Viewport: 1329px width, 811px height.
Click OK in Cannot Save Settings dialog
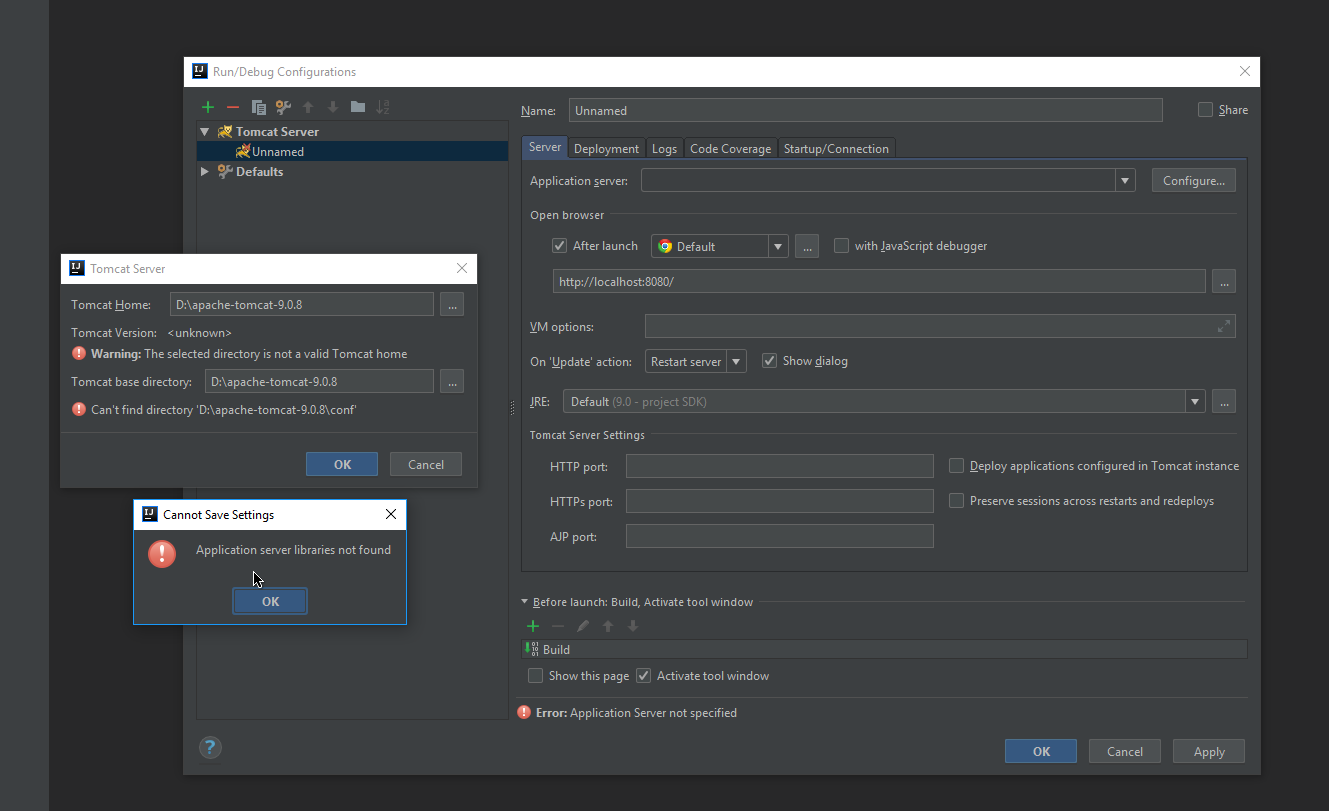(x=270, y=601)
